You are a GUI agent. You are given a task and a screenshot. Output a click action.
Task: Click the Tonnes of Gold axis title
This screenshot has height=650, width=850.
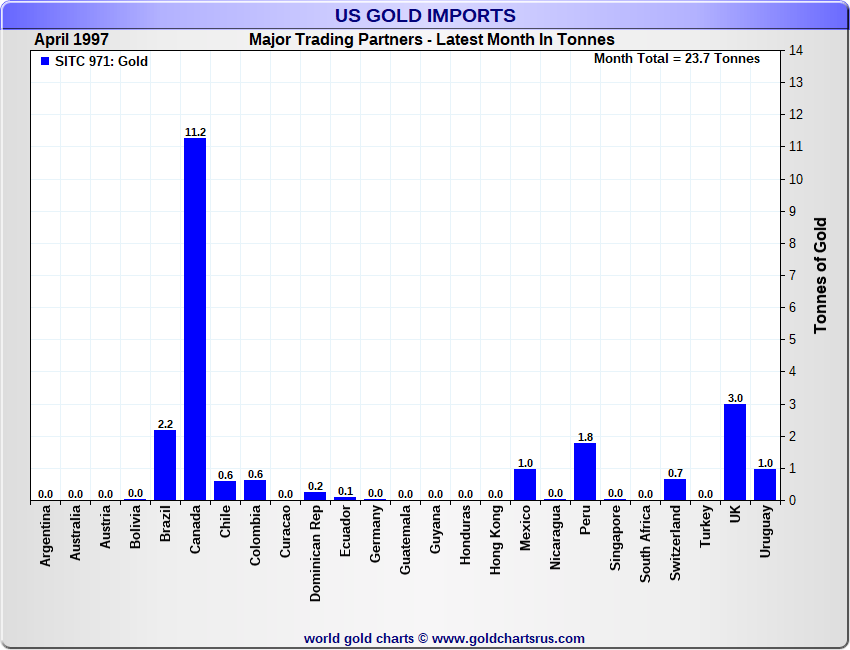pyautogui.click(x=820, y=275)
